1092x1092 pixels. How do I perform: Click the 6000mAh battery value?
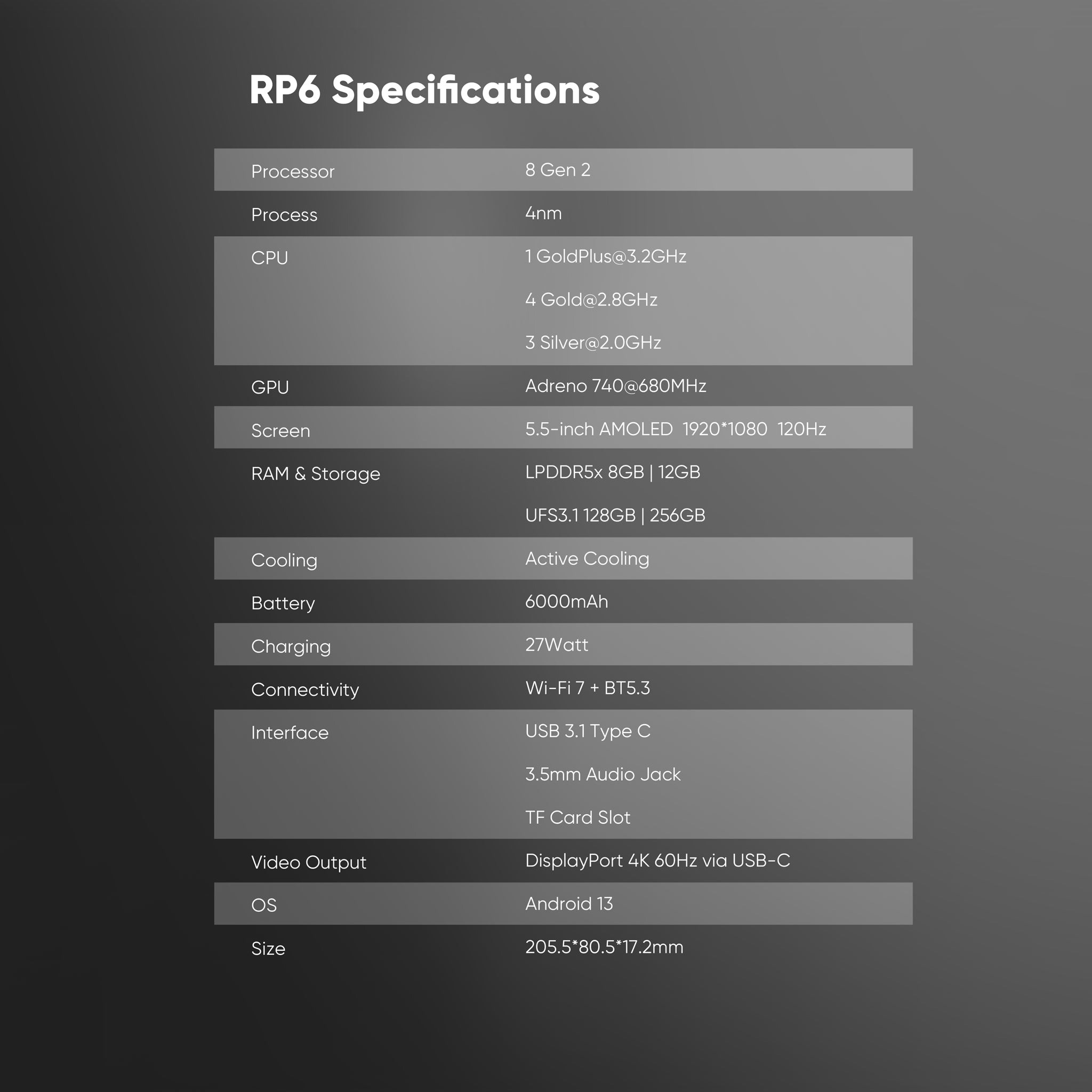click(566, 601)
